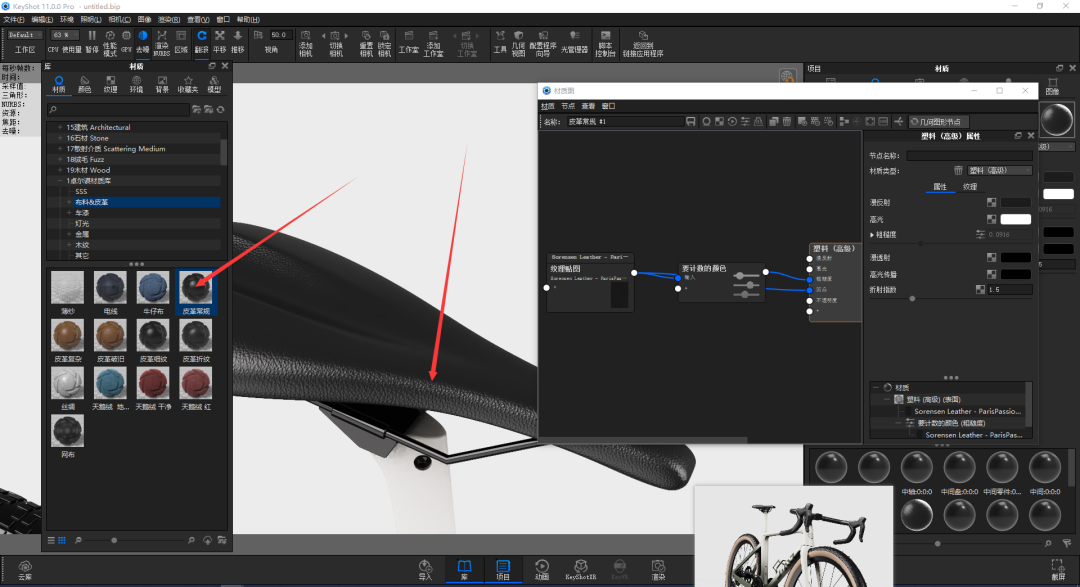Switch to 纹理 tab in node properties
Image resolution: width=1080 pixels, height=587 pixels.
point(970,187)
